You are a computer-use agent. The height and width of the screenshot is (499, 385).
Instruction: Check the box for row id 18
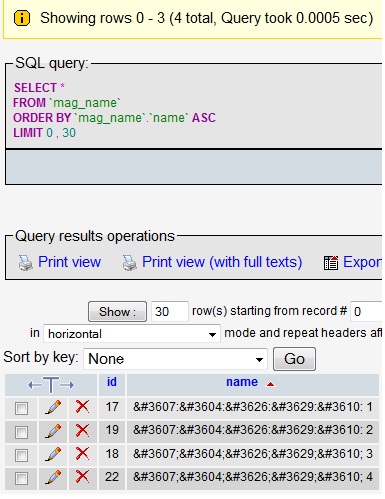click(21, 455)
